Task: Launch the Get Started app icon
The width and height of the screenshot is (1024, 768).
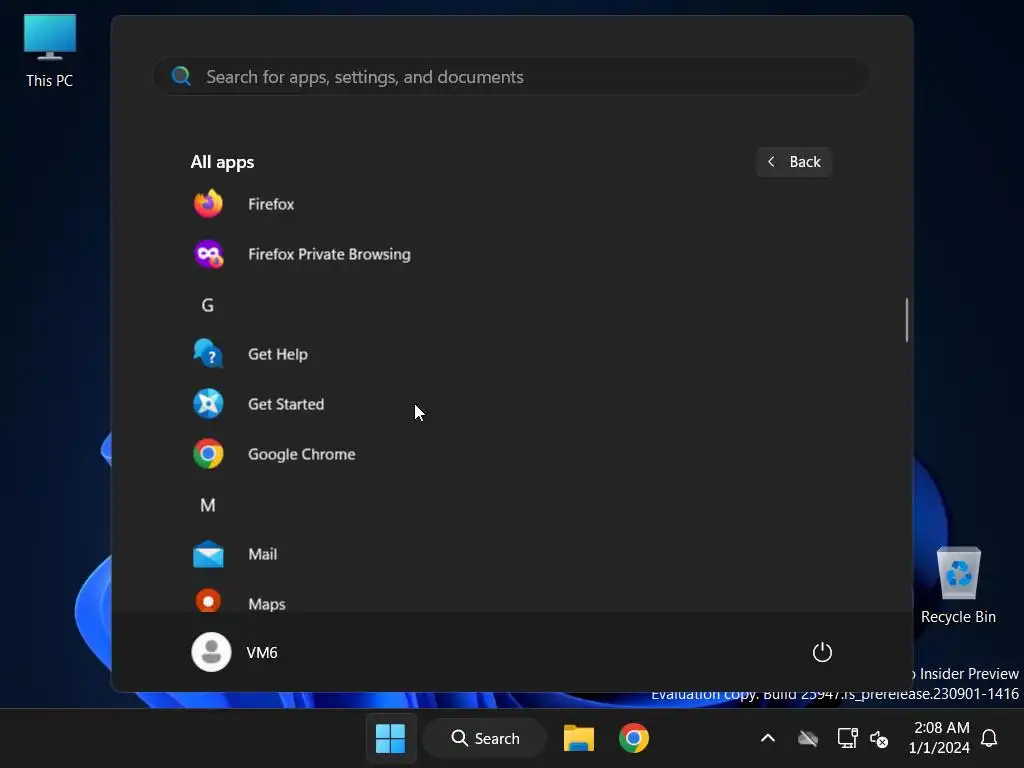Action: [208, 404]
